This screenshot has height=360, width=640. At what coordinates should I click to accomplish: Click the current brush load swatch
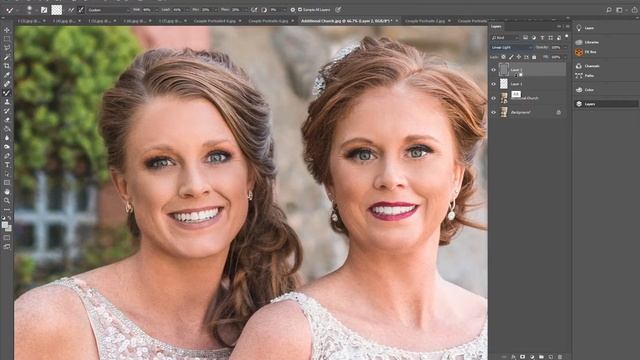[x=56, y=10]
